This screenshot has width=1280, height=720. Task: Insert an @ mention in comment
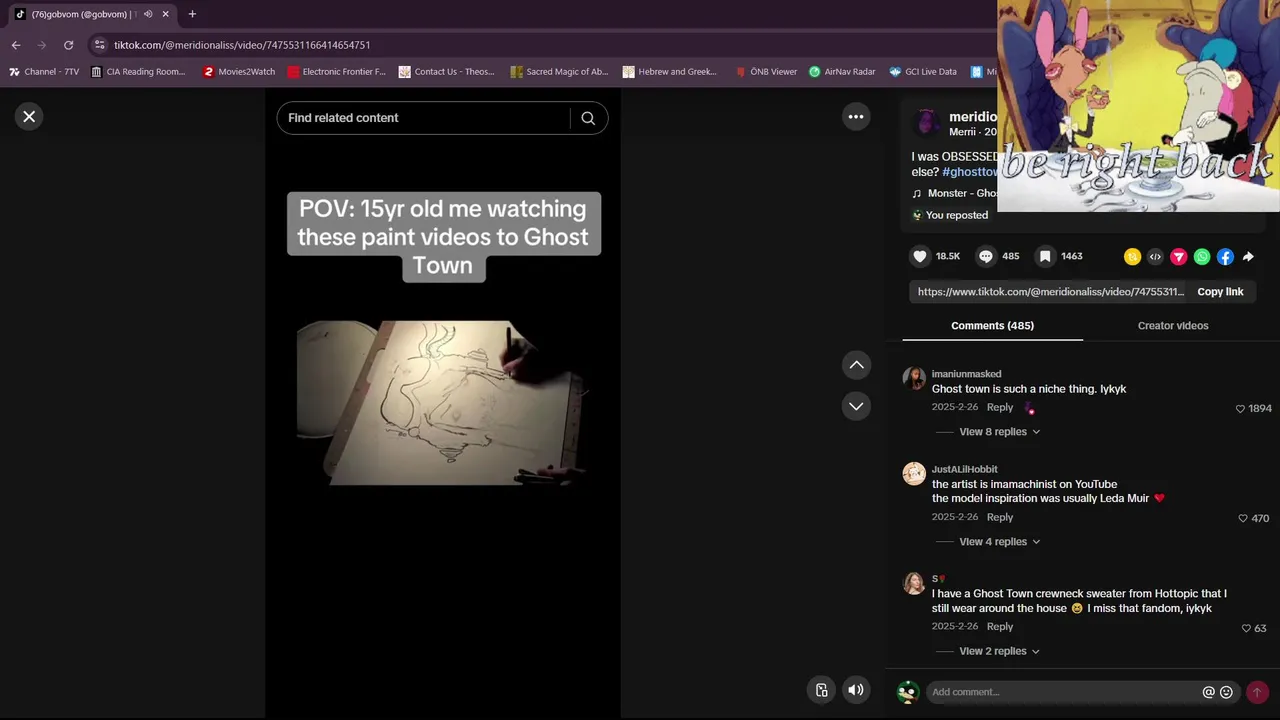point(1208,692)
